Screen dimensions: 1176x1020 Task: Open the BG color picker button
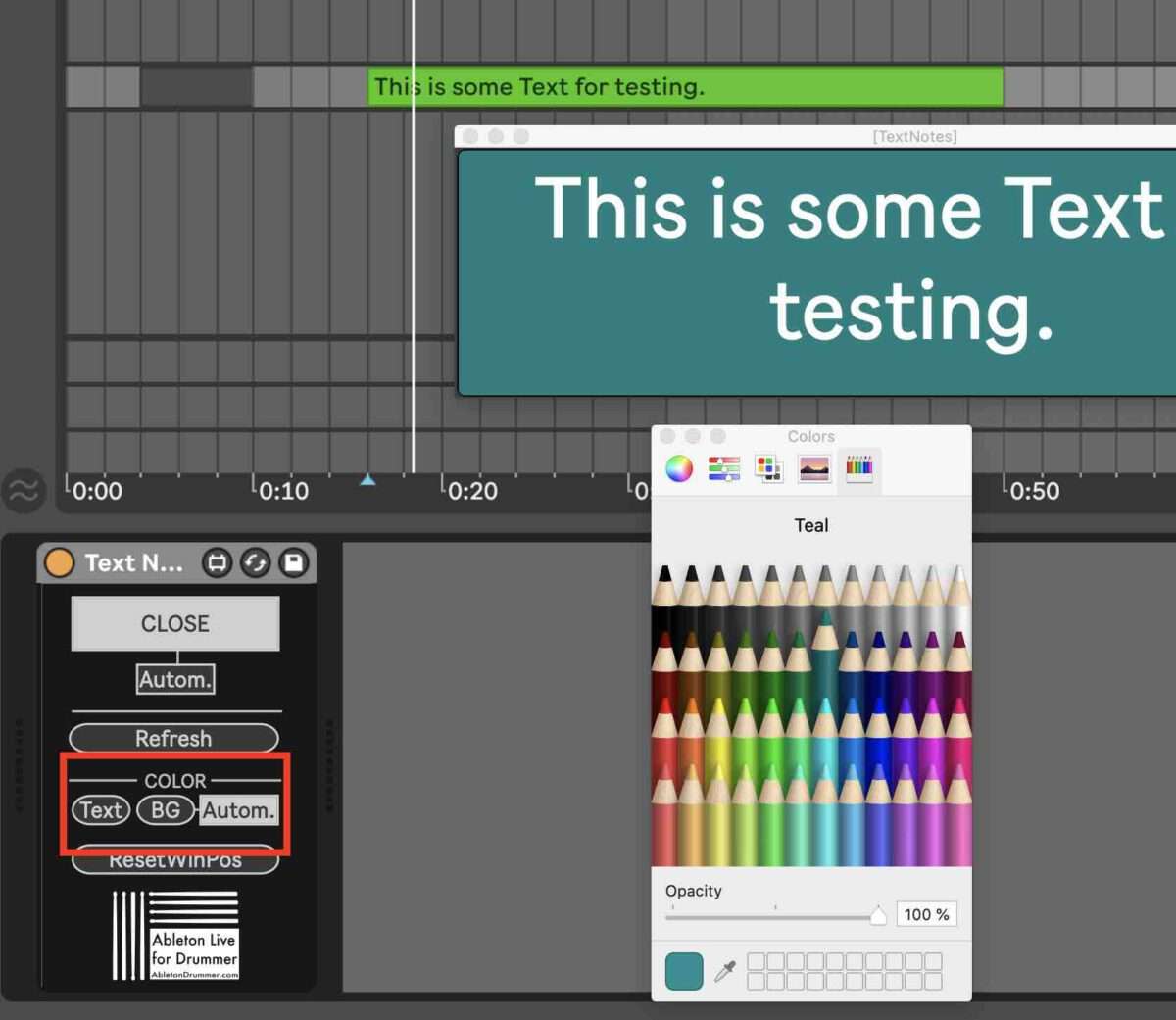coord(165,810)
